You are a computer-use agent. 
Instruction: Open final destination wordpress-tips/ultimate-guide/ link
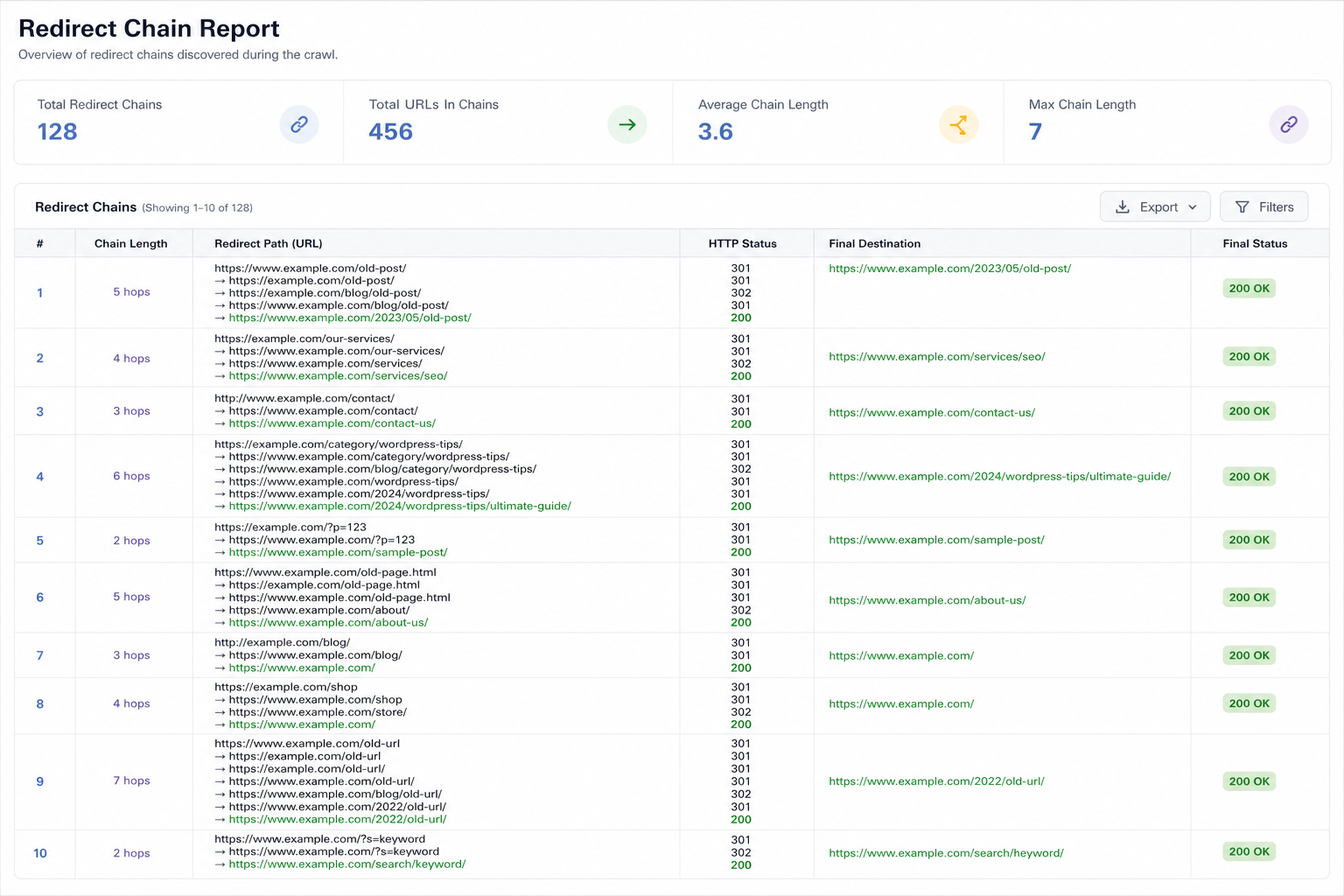pyautogui.click(x=1000, y=477)
